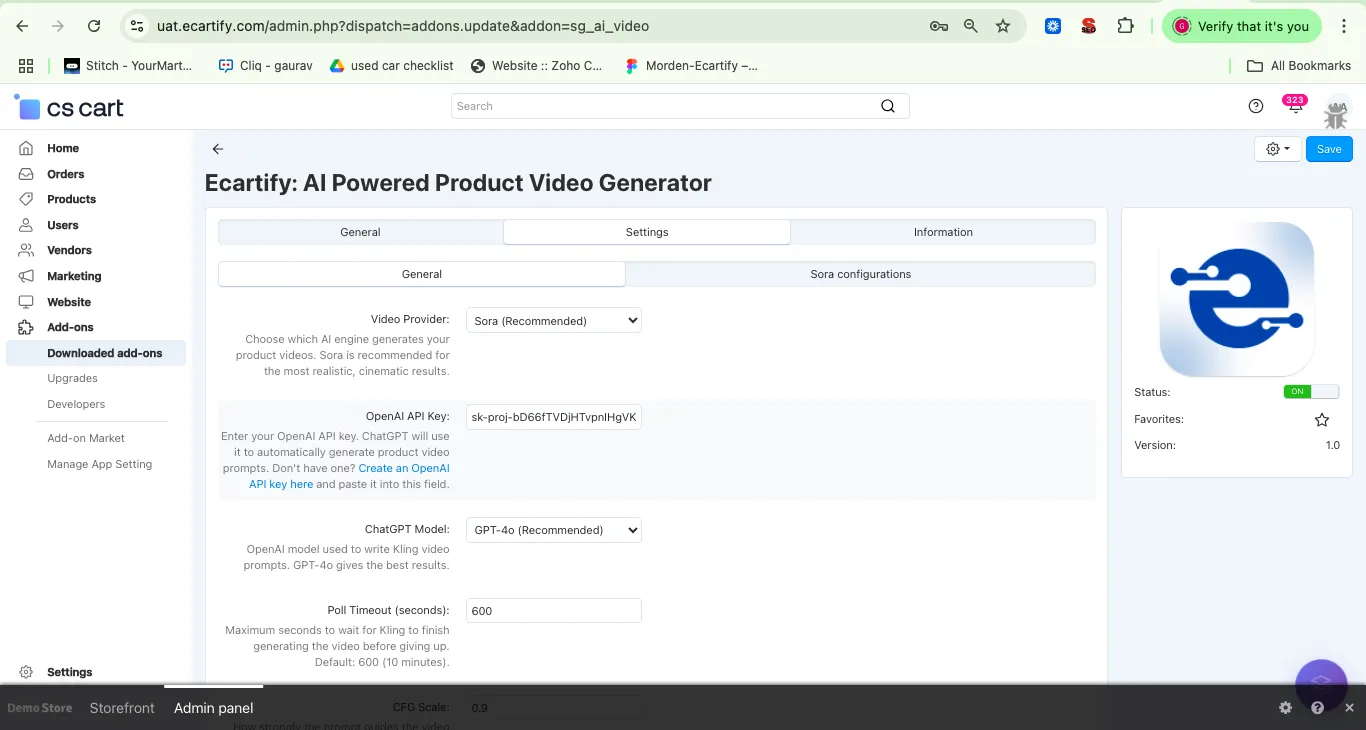Select the Sora configurations sub-tab

tap(860, 274)
